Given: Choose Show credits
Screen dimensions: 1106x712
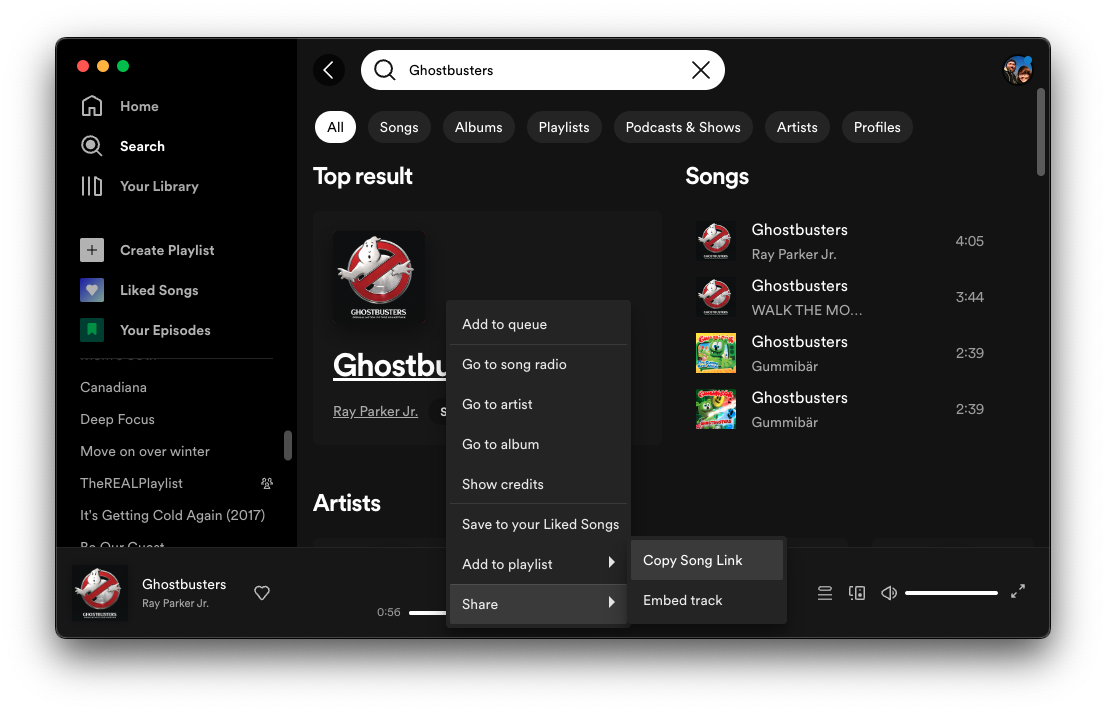Looking at the screenshot, I should pyautogui.click(x=538, y=484).
